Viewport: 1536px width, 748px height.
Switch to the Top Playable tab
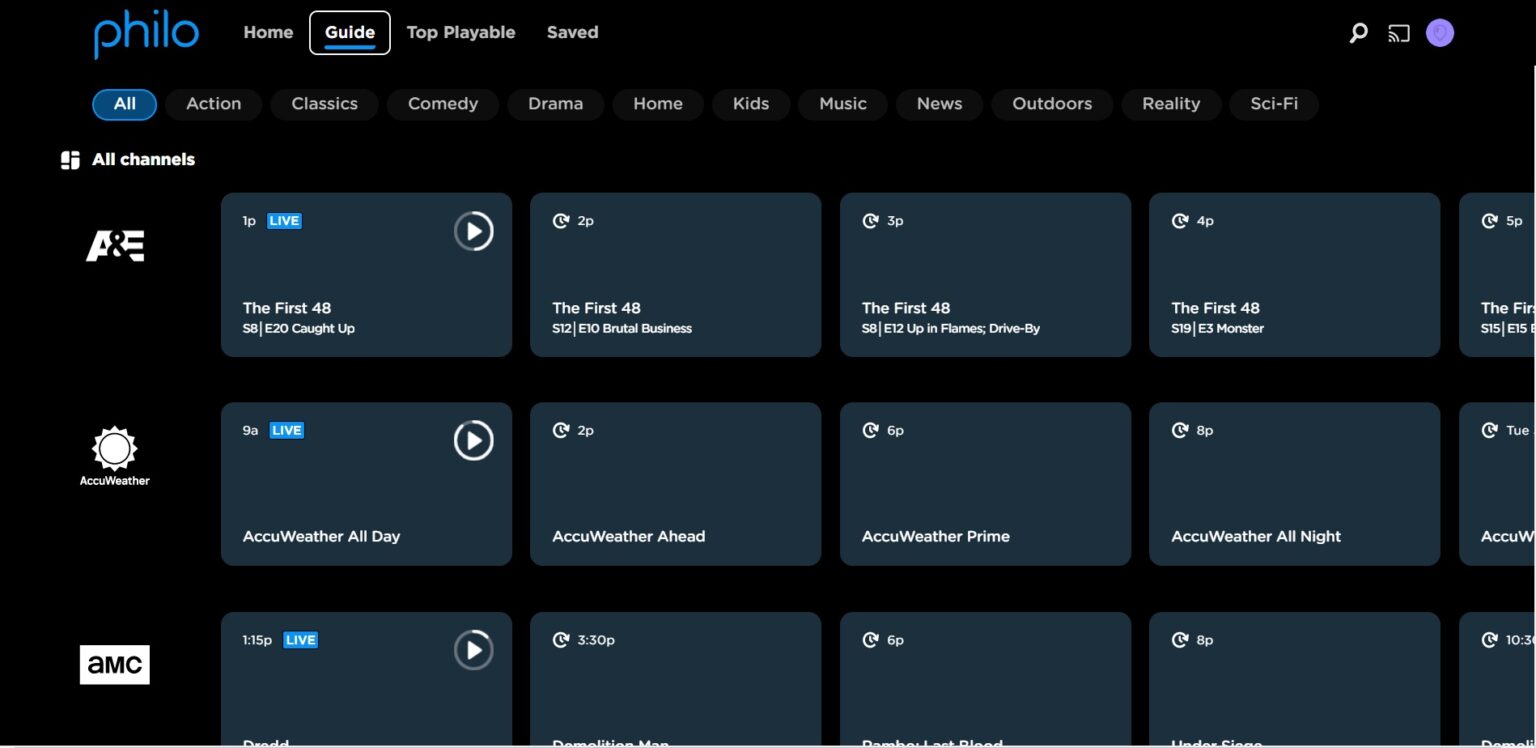461,32
